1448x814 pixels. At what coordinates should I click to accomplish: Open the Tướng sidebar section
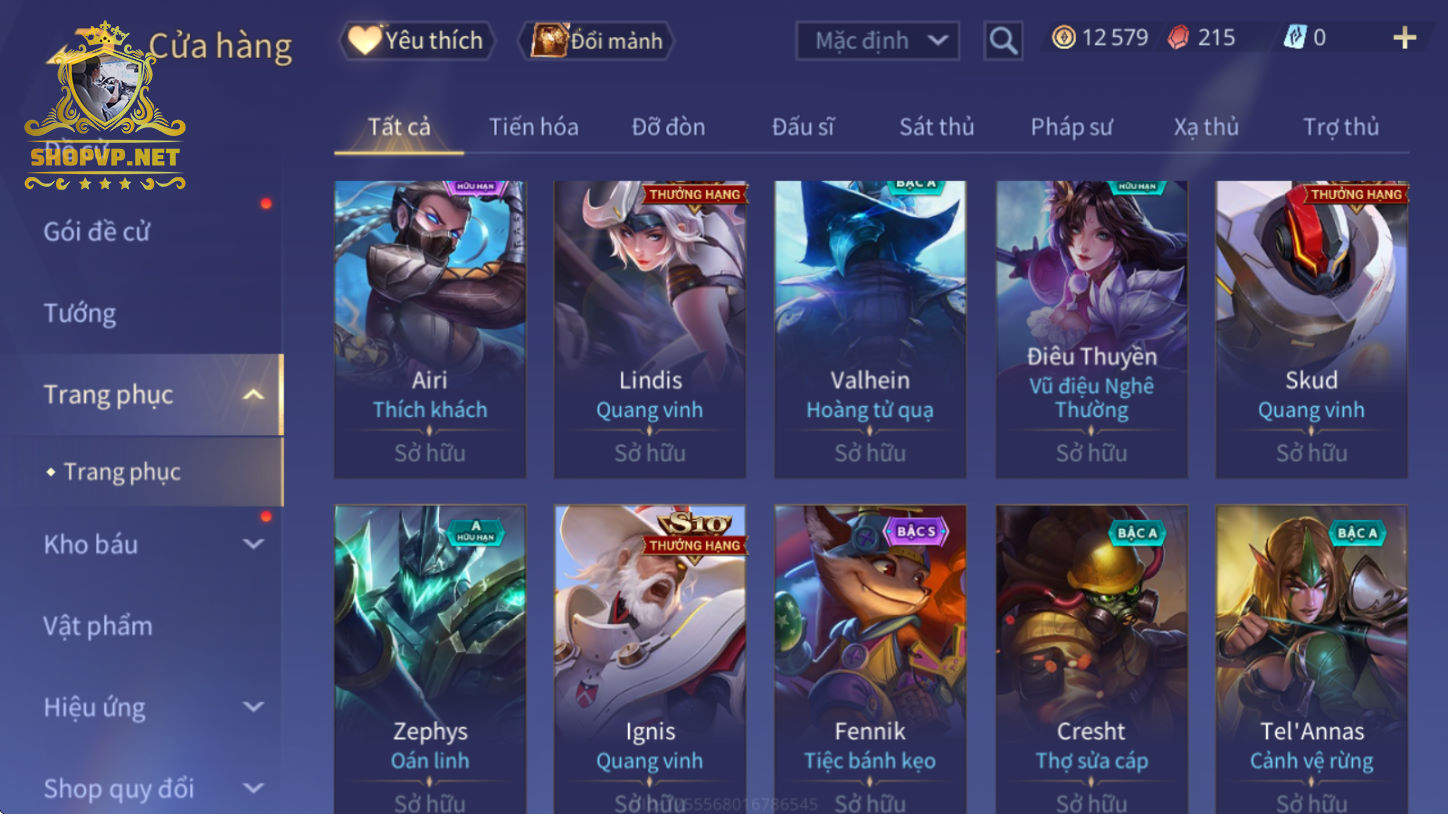tap(80, 313)
